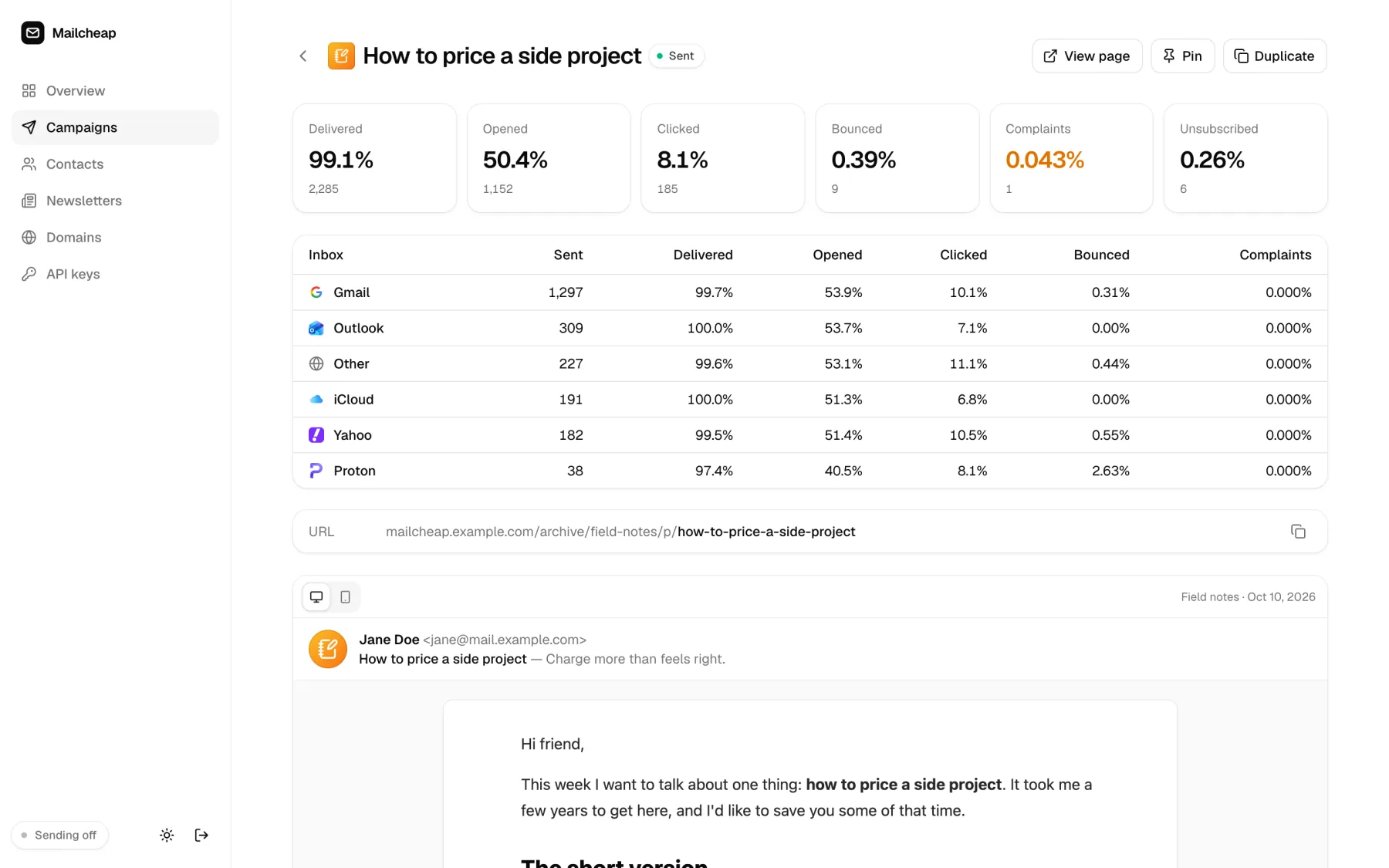Image resolution: width=1389 pixels, height=868 pixels.
Task: Switch preview to desktop view
Action: pyautogui.click(x=316, y=596)
